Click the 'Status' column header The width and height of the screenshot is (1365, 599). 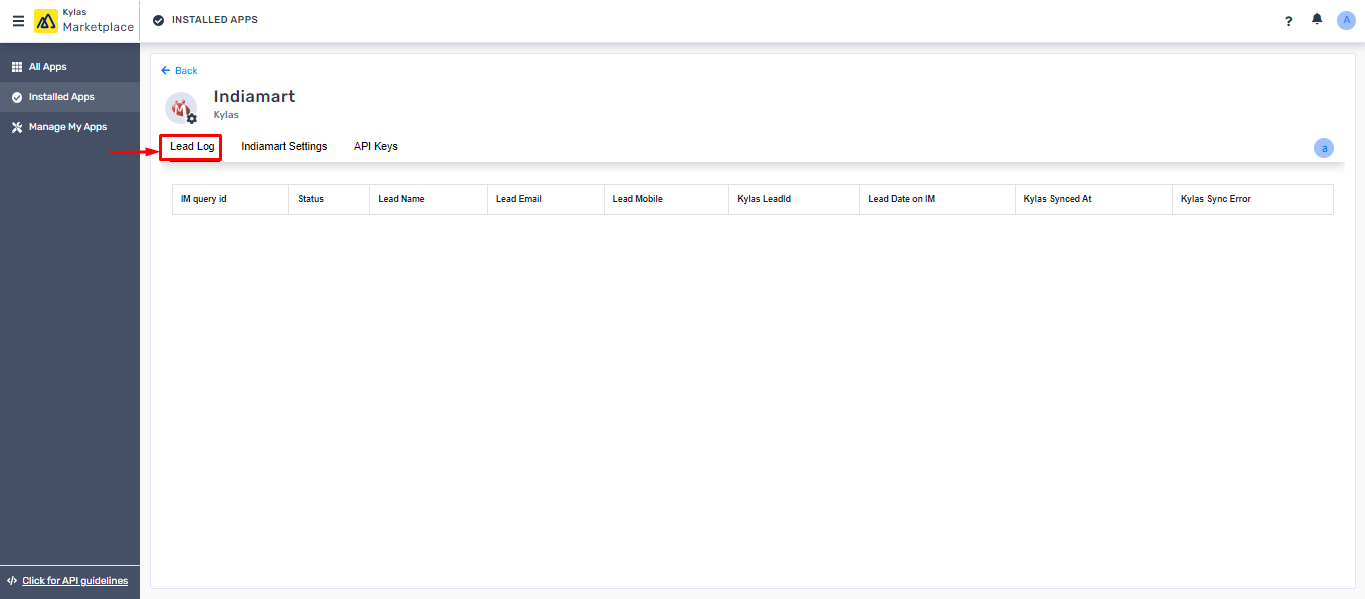pyautogui.click(x=329, y=199)
